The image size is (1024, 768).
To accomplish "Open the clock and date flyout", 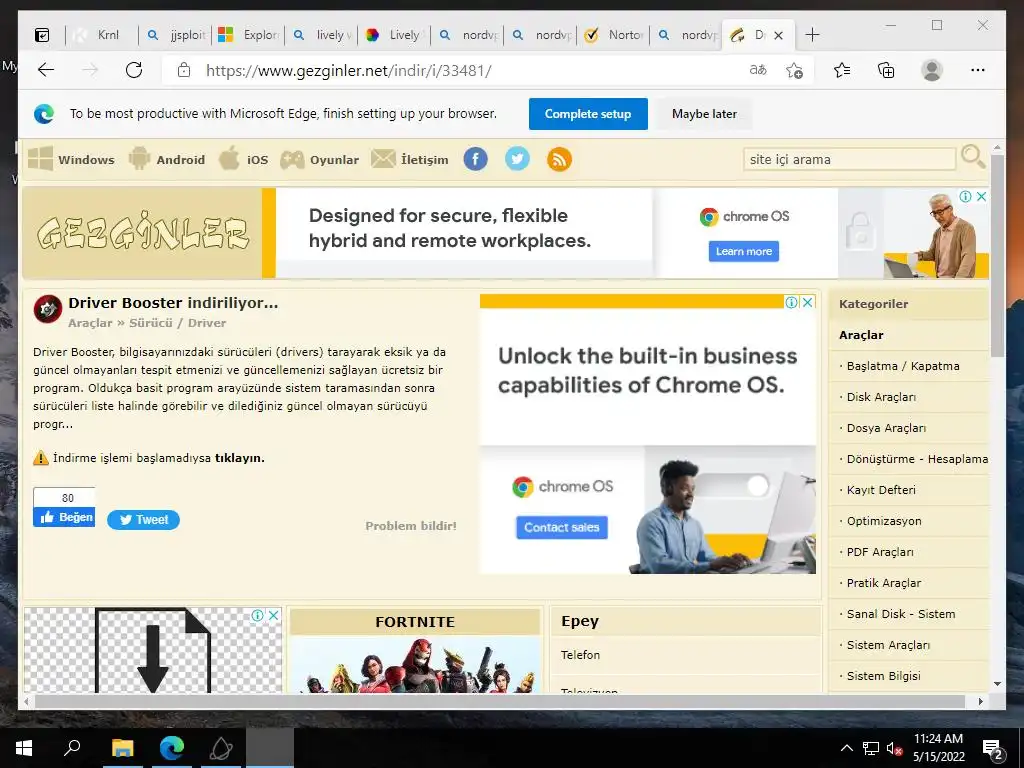I will 938,748.
